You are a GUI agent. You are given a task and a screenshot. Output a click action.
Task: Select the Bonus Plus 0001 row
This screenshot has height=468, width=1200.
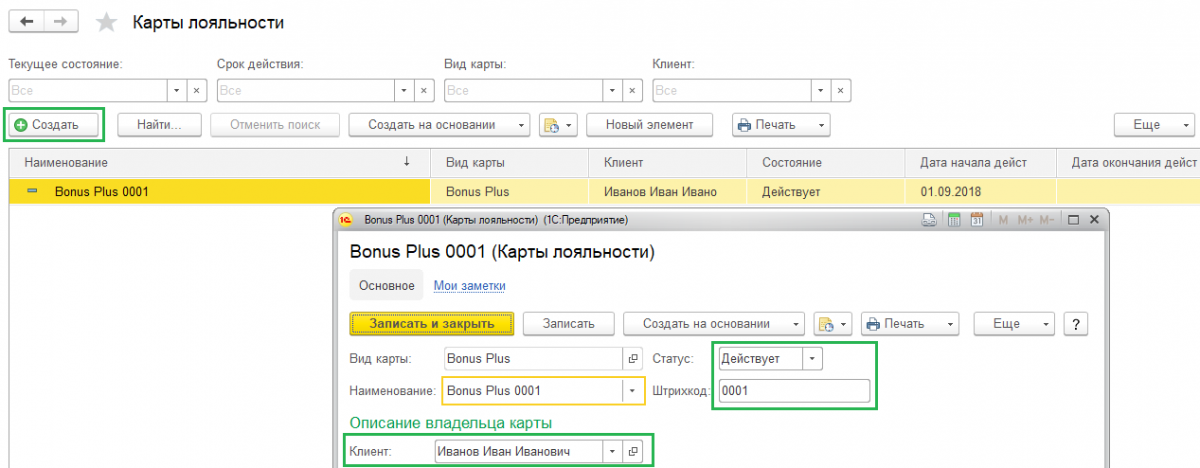[600, 191]
